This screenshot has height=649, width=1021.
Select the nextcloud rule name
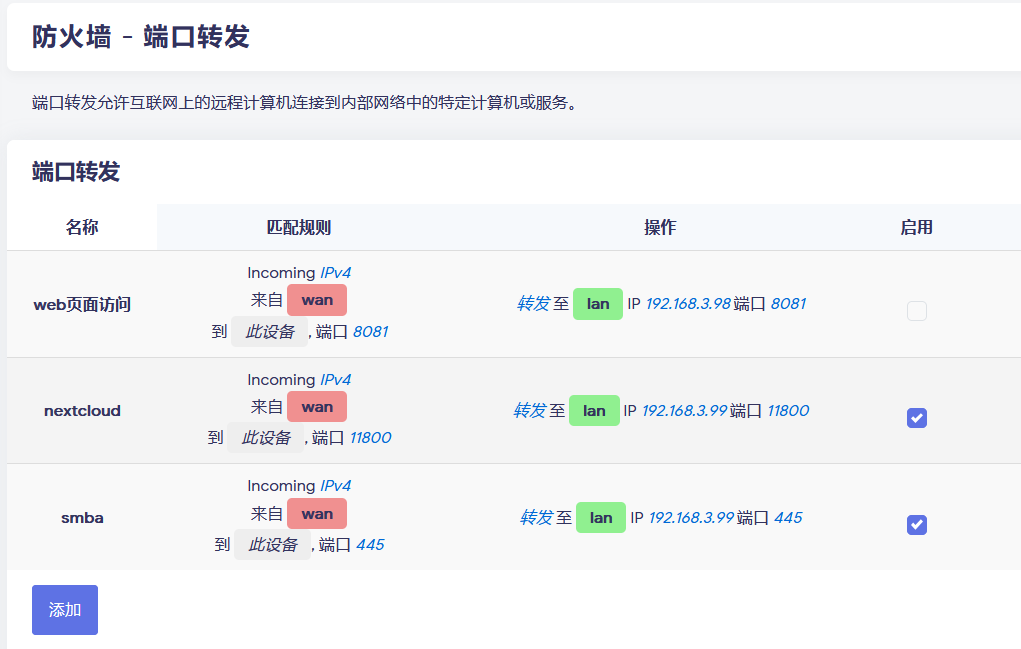pyautogui.click(x=82, y=411)
